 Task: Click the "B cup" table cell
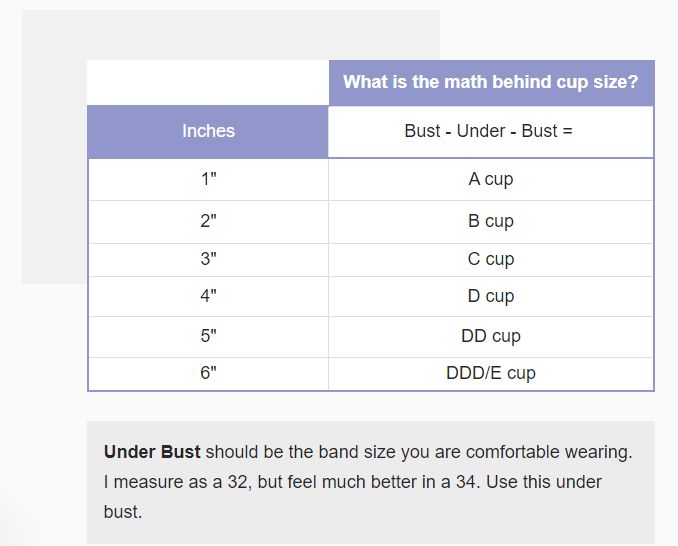coord(490,222)
